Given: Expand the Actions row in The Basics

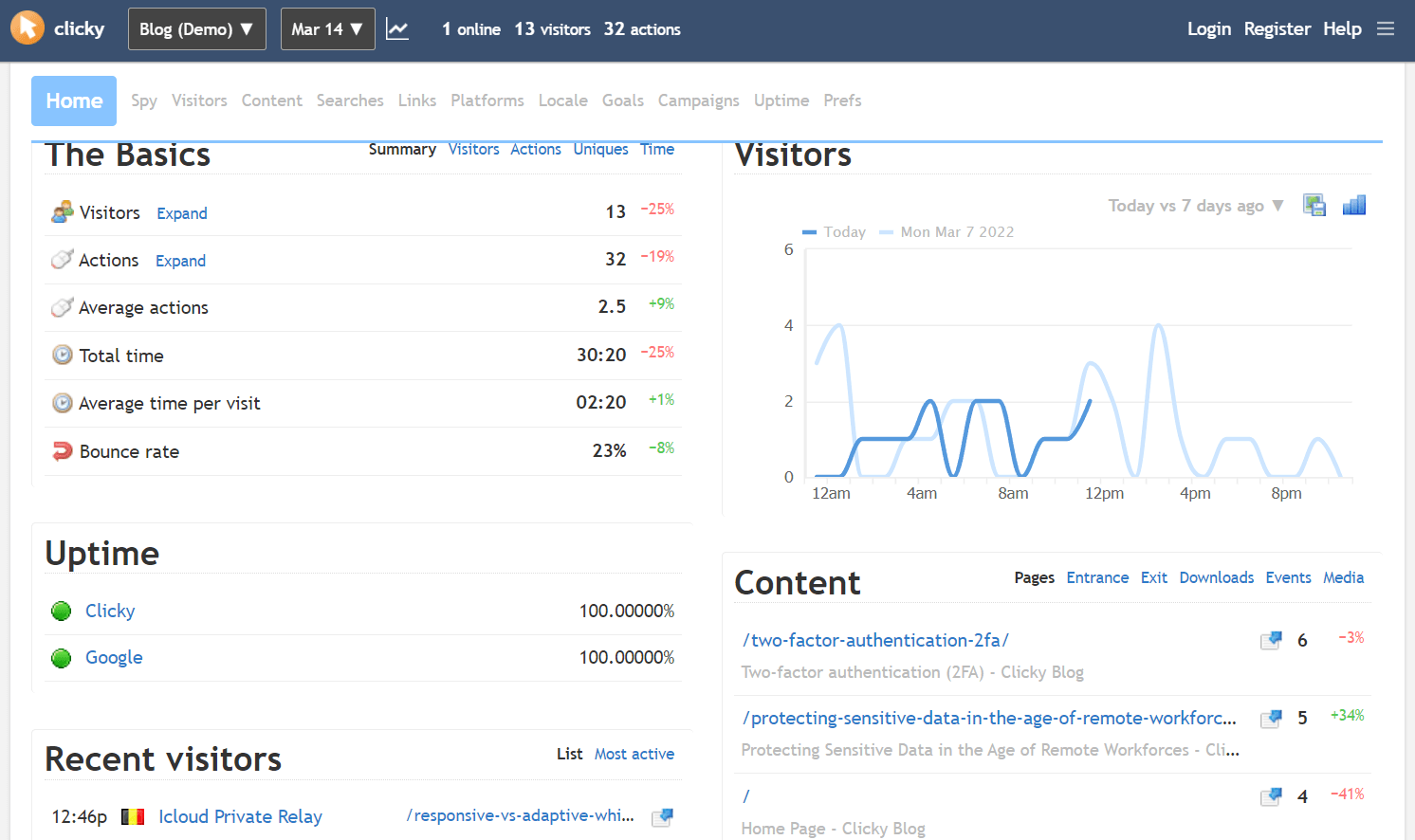Looking at the screenshot, I should pyautogui.click(x=180, y=260).
